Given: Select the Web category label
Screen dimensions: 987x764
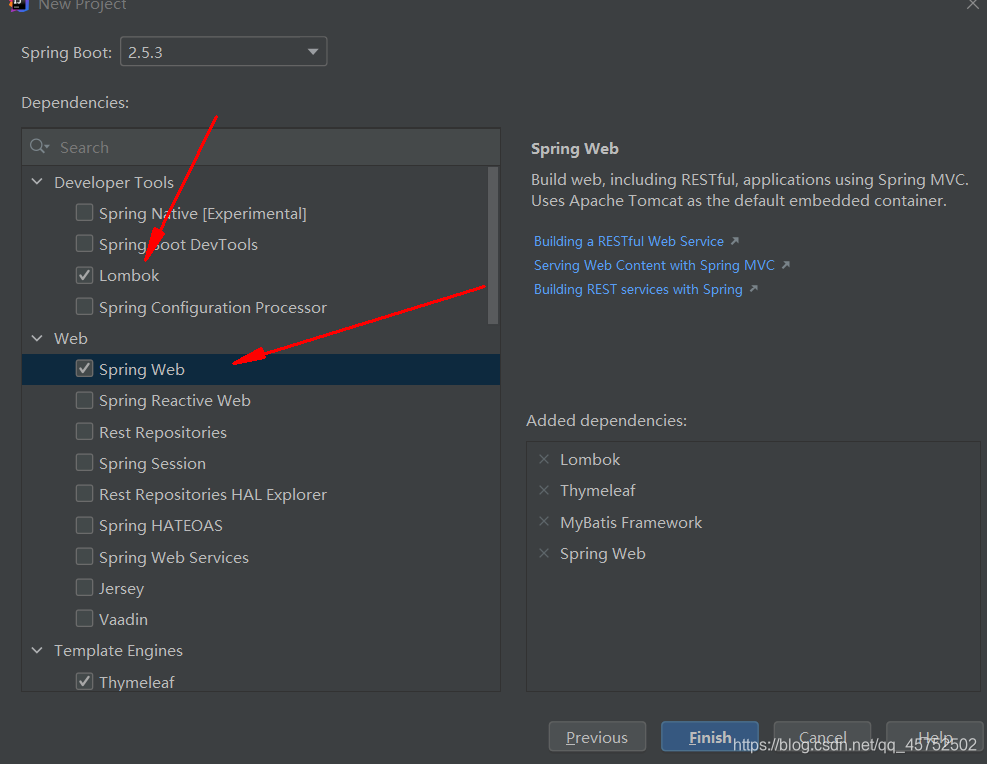Looking at the screenshot, I should (x=70, y=339).
